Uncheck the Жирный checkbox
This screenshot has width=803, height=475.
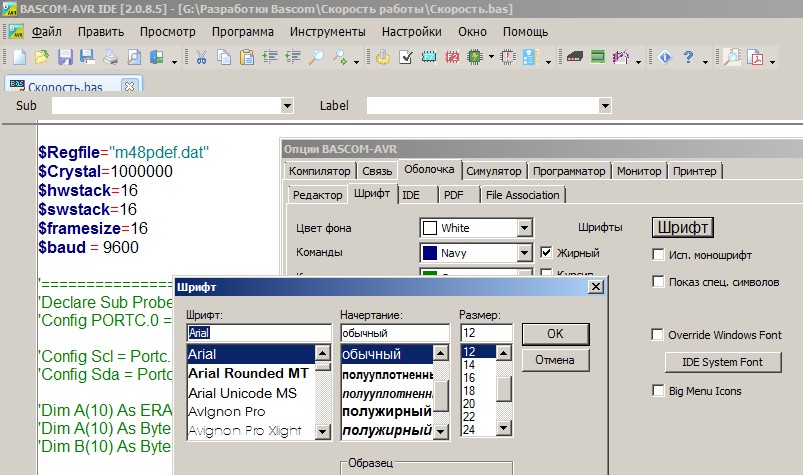546,252
